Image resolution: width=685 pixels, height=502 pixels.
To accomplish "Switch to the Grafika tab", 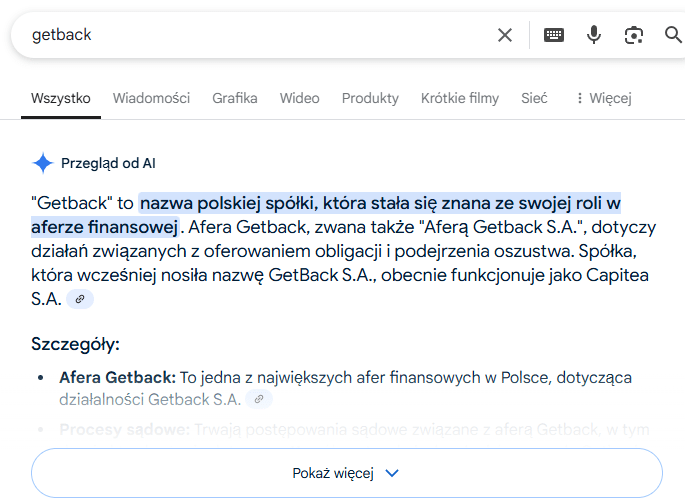I will point(235,98).
